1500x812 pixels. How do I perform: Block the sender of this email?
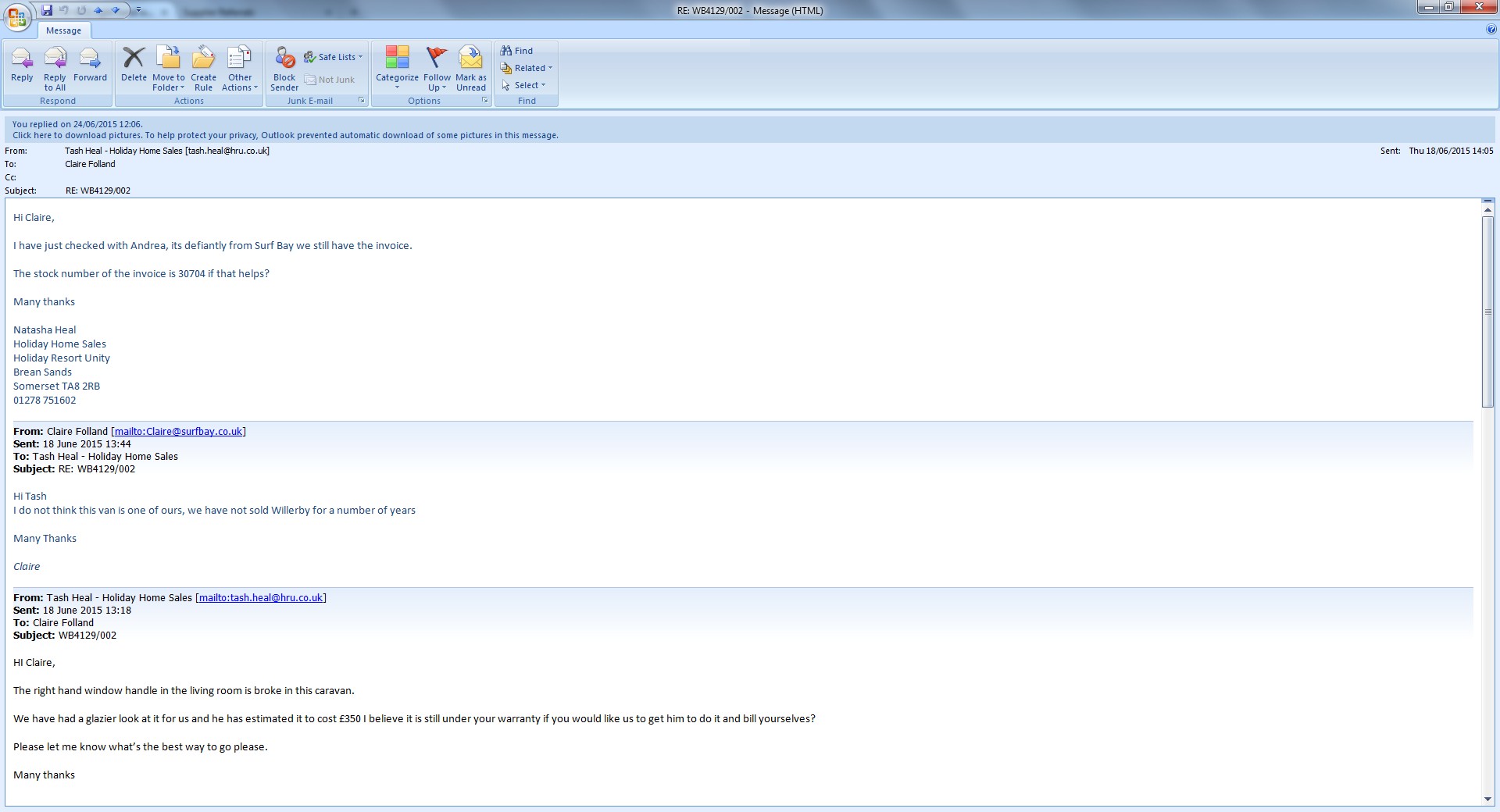pyautogui.click(x=284, y=69)
